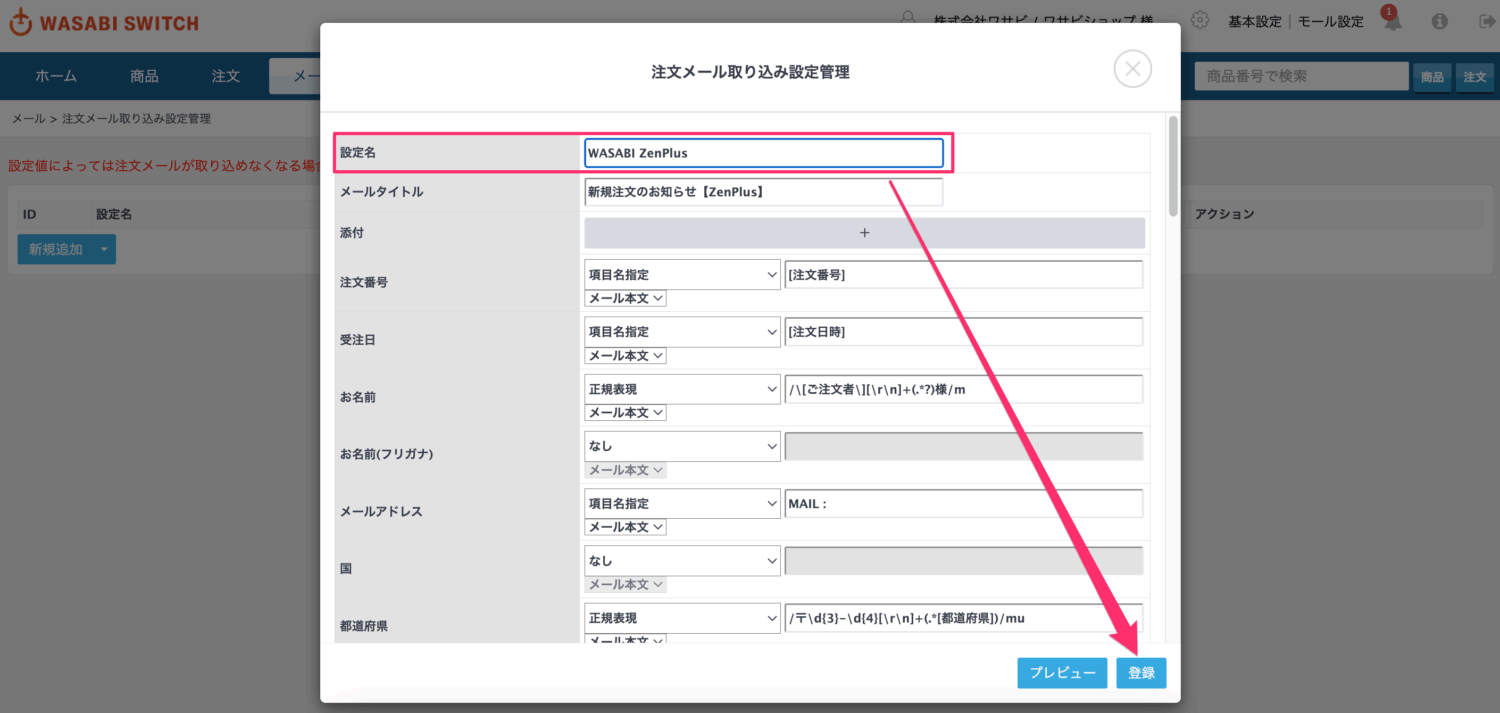Open the 受注日 extraction type dropdown
This screenshot has width=1500, height=713.
(682, 332)
